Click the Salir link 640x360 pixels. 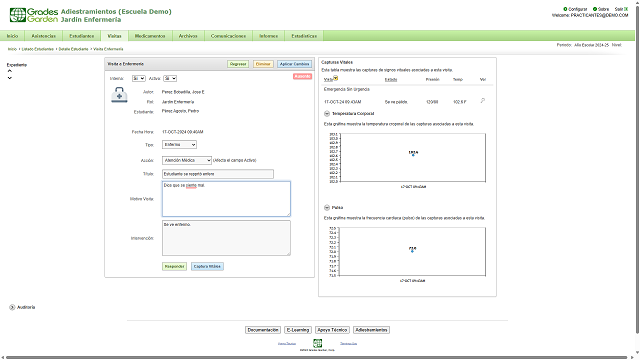619,9
